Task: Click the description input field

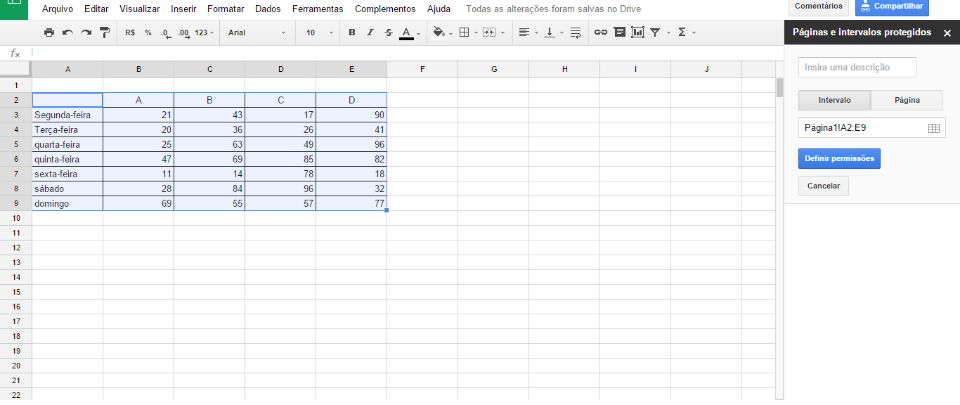Action: [857, 67]
